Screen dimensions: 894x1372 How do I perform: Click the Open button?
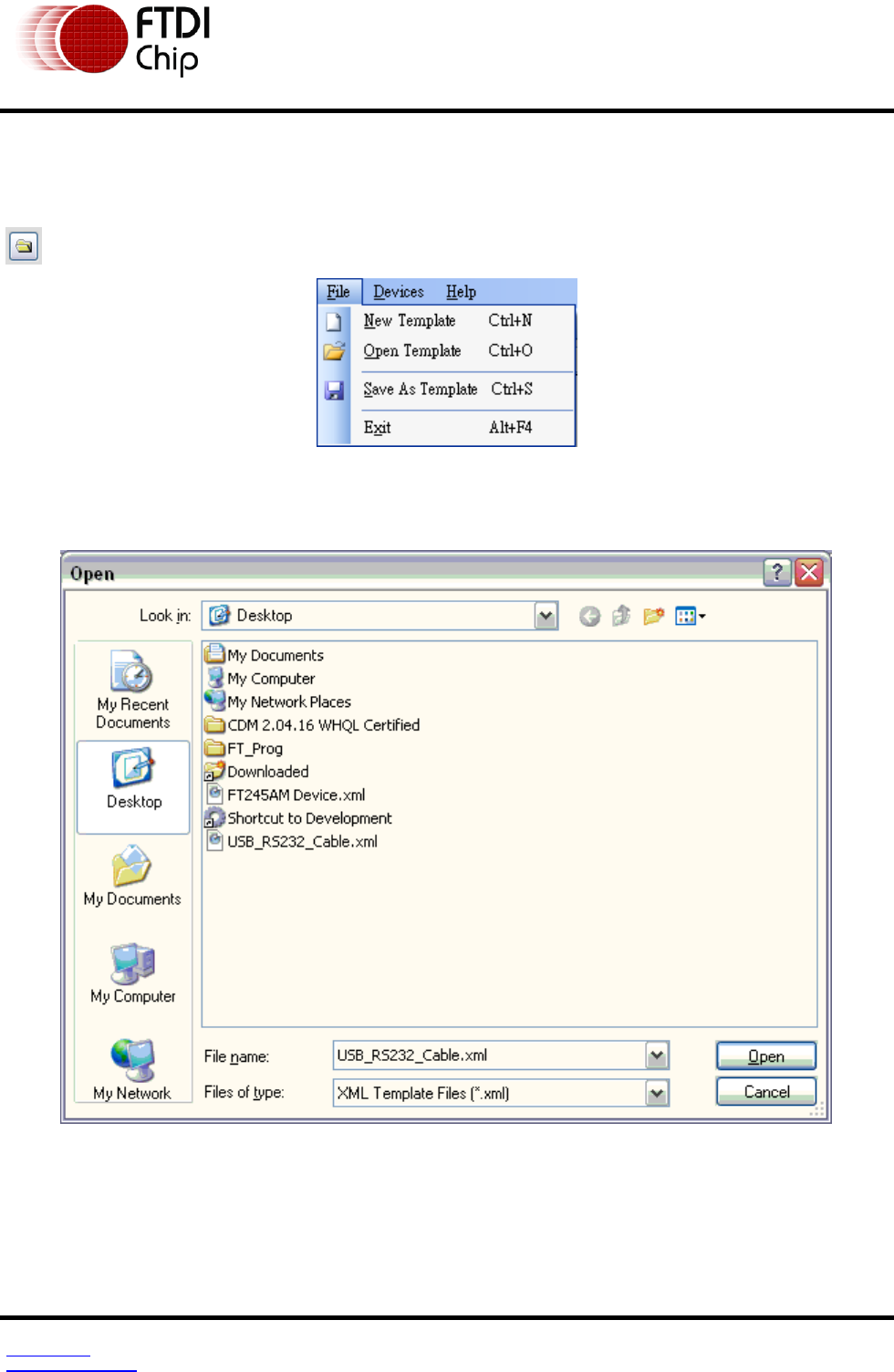pos(766,1055)
